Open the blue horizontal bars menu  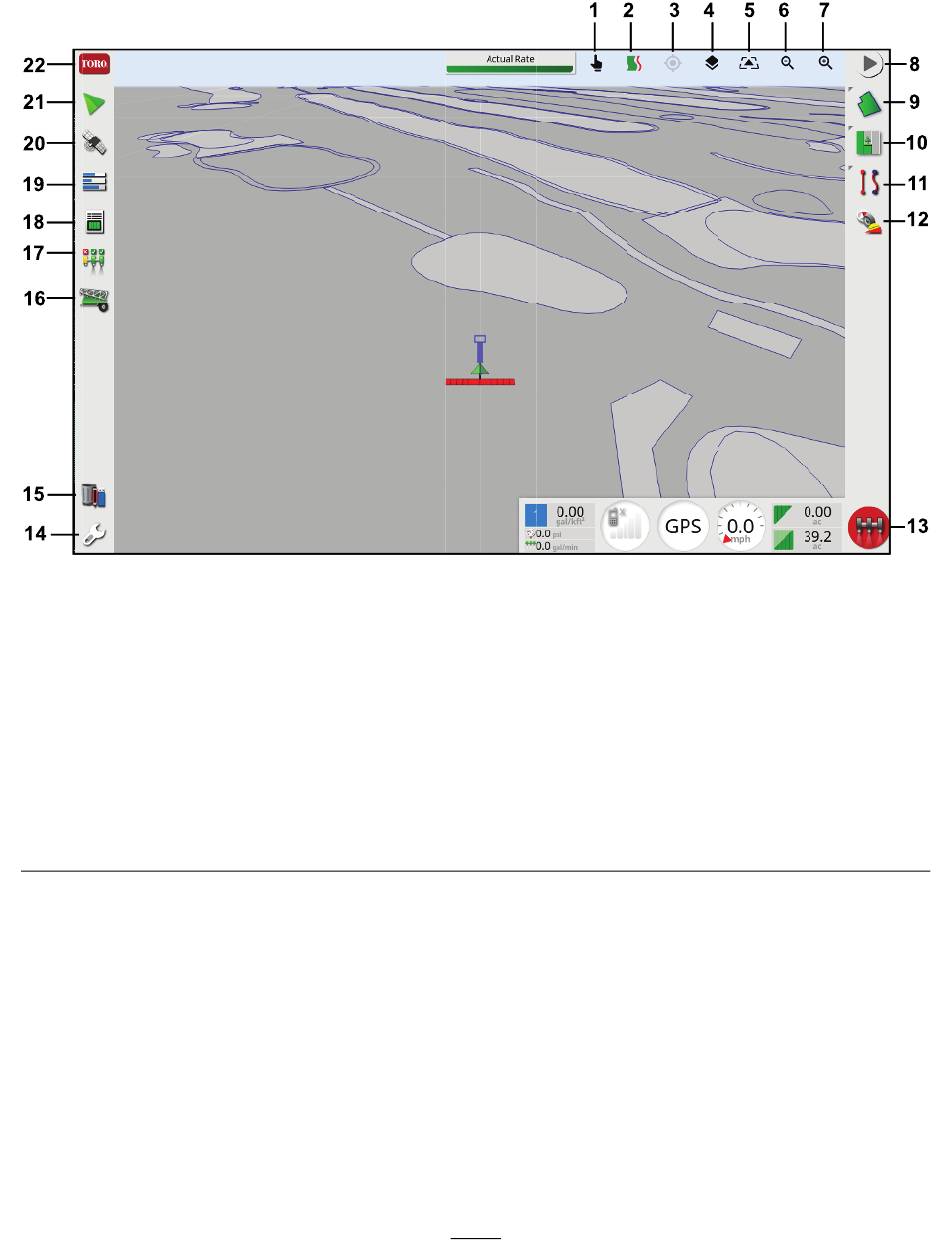(x=95, y=183)
